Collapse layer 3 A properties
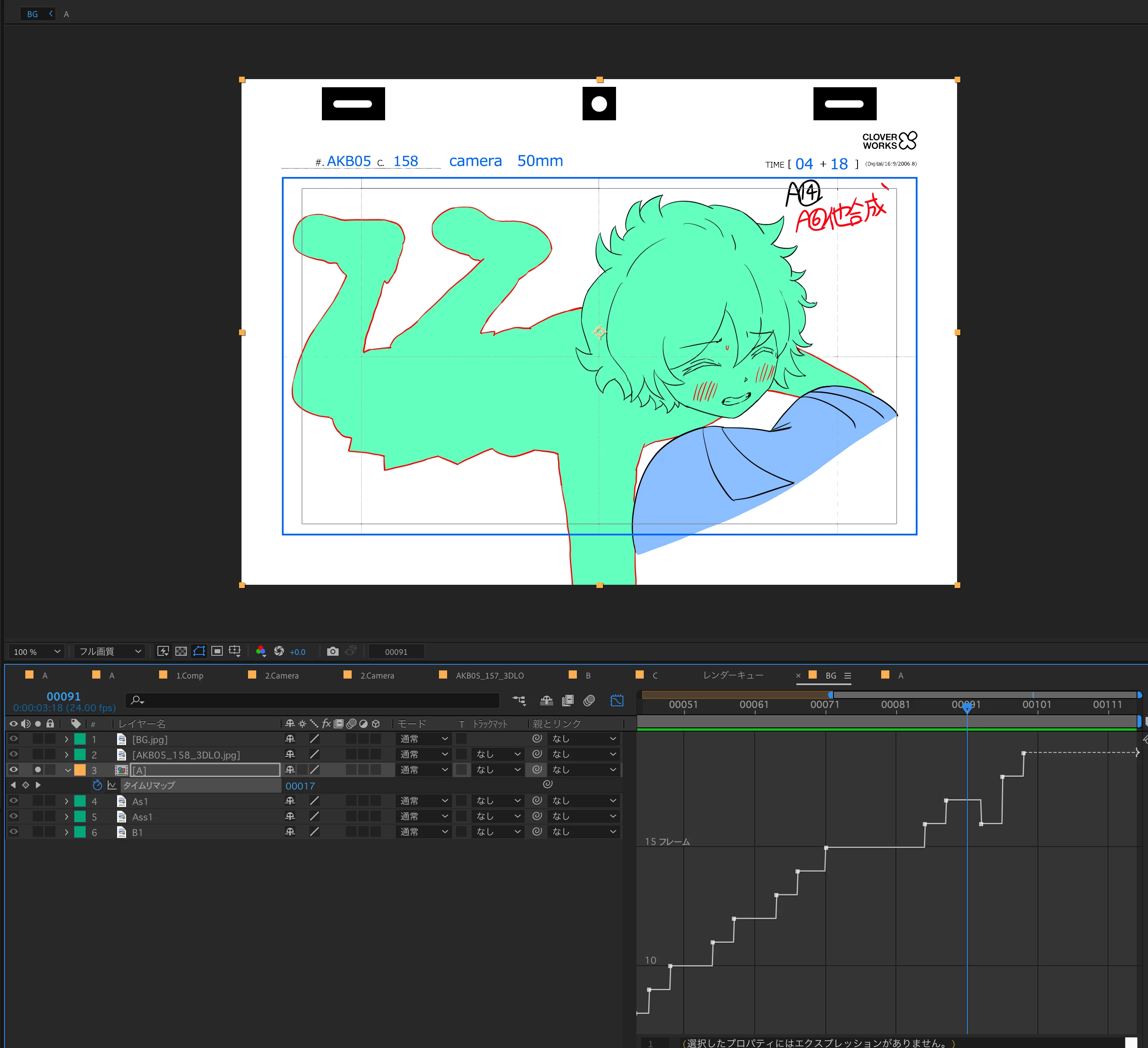The width and height of the screenshot is (1148, 1048). click(68, 770)
